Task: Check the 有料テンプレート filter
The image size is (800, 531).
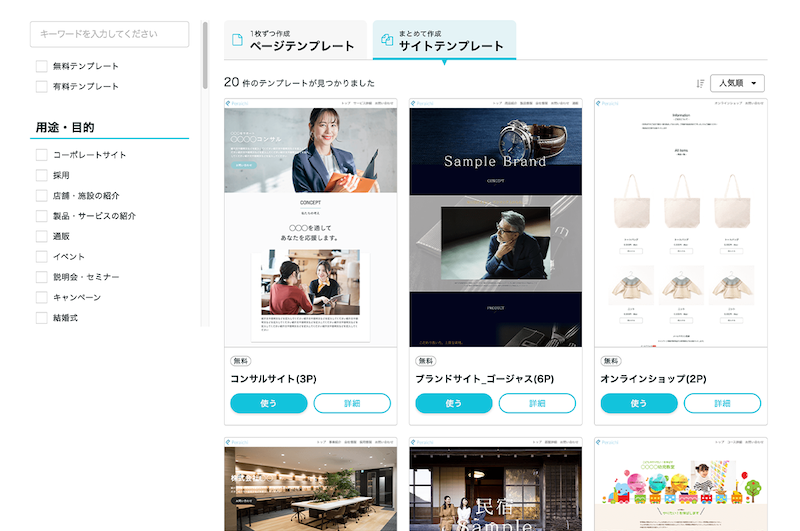Action: pos(42,87)
